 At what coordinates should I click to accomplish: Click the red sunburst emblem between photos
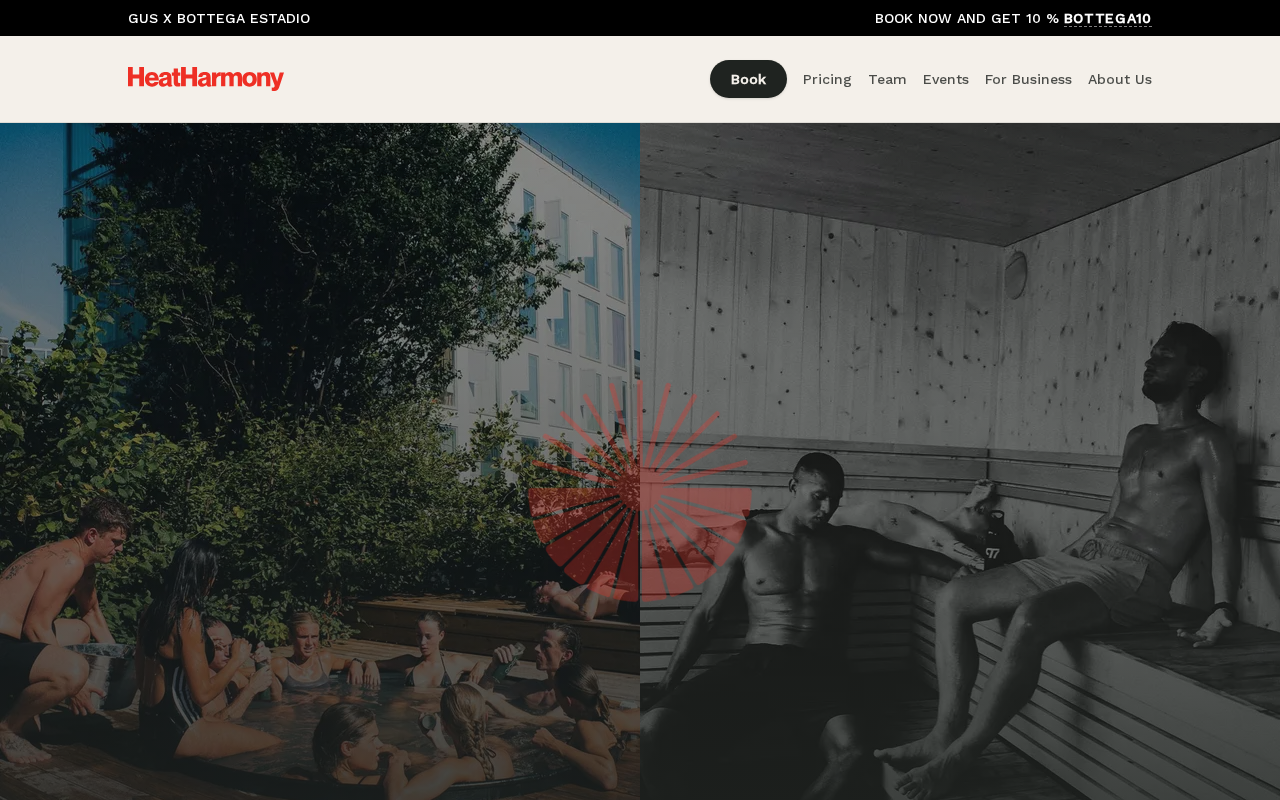coord(640,490)
